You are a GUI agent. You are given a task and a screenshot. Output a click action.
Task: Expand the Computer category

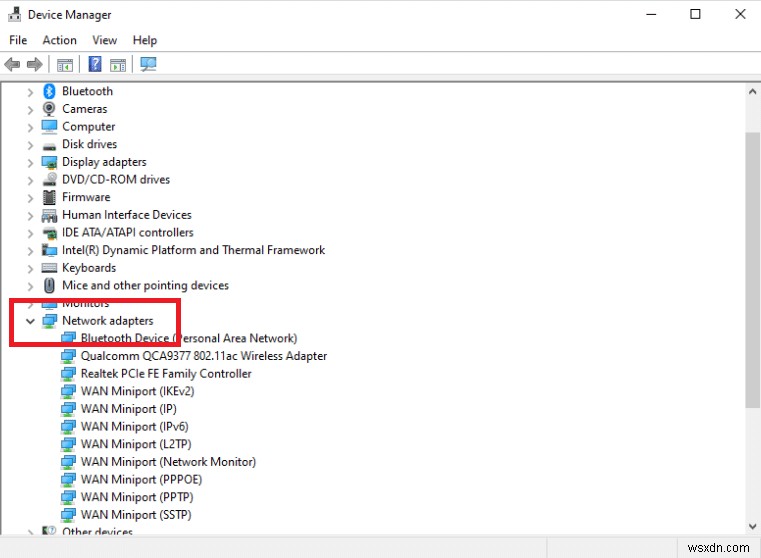pyautogui.click(x=30, y=127)
